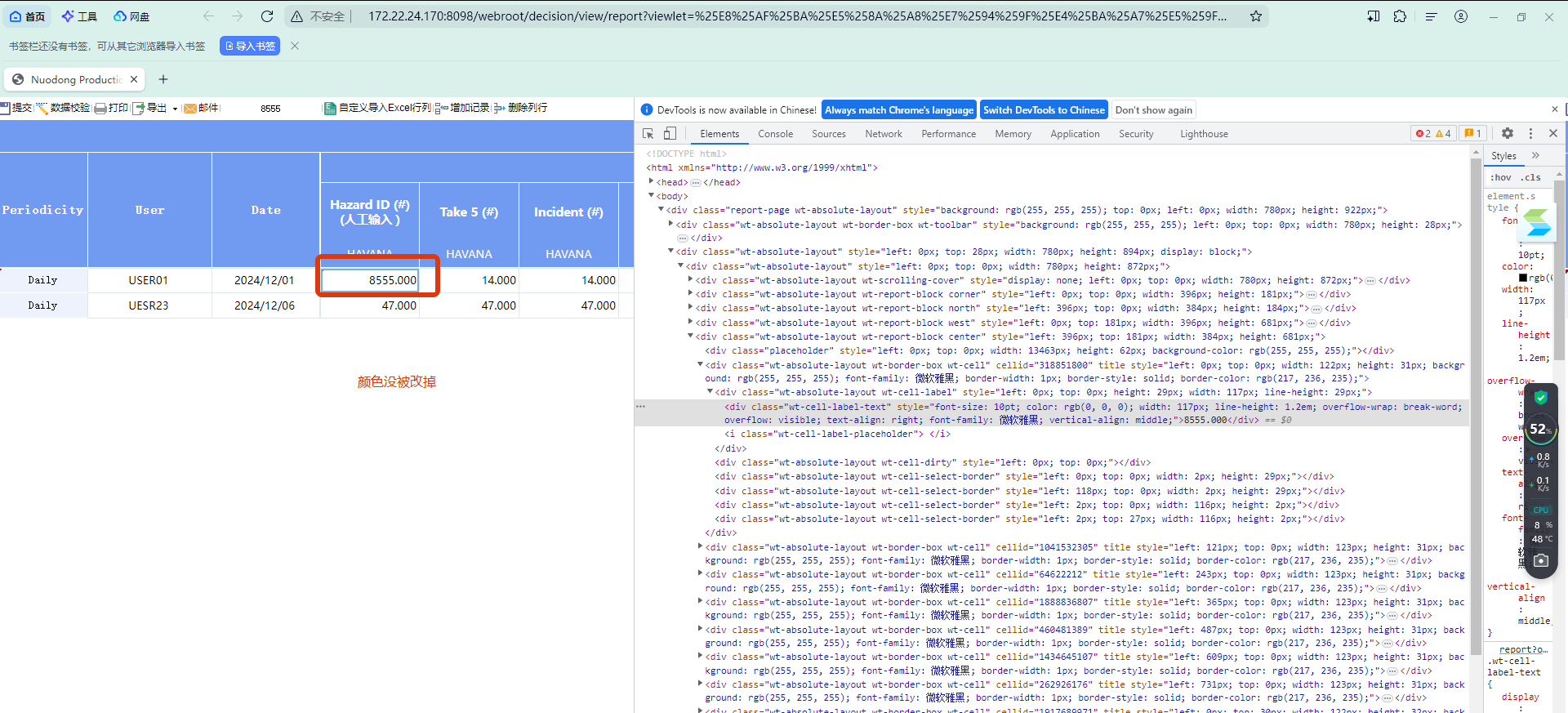Open DevTools settings gear
The height and width of the screenshot is (713, 1568).
1508,134
